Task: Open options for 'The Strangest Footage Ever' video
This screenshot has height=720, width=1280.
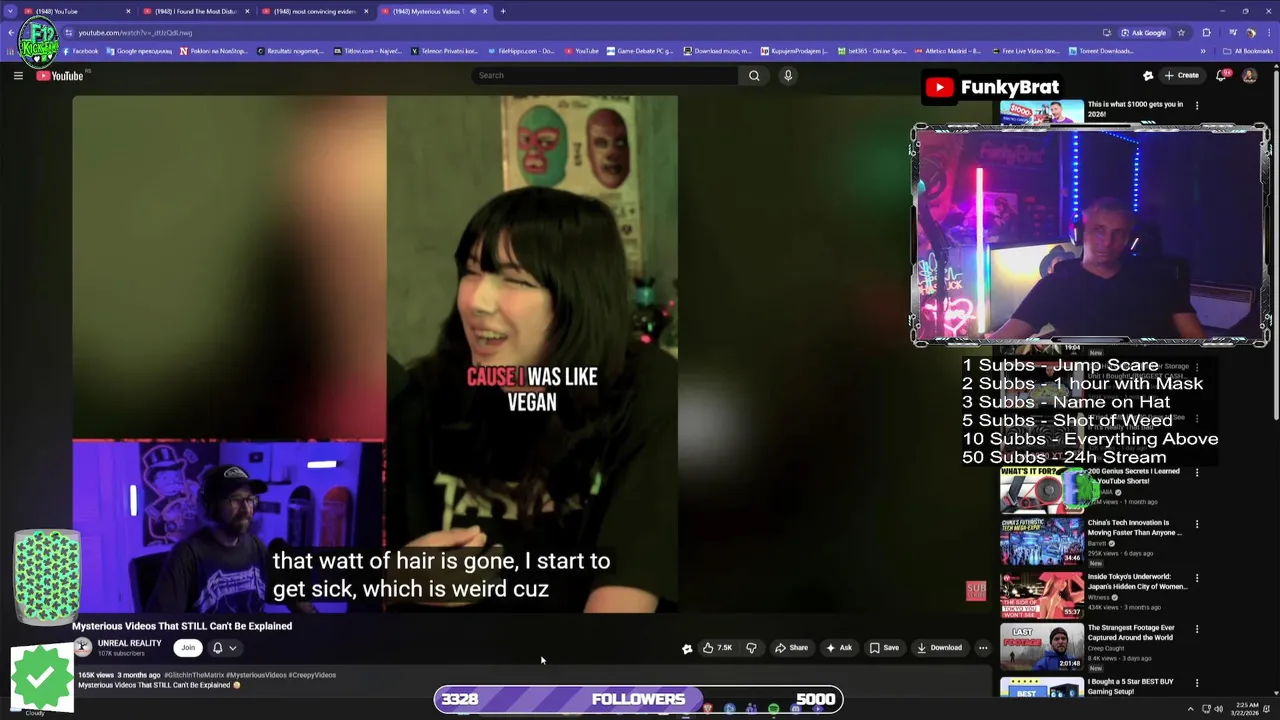Action: point(1197,629)
